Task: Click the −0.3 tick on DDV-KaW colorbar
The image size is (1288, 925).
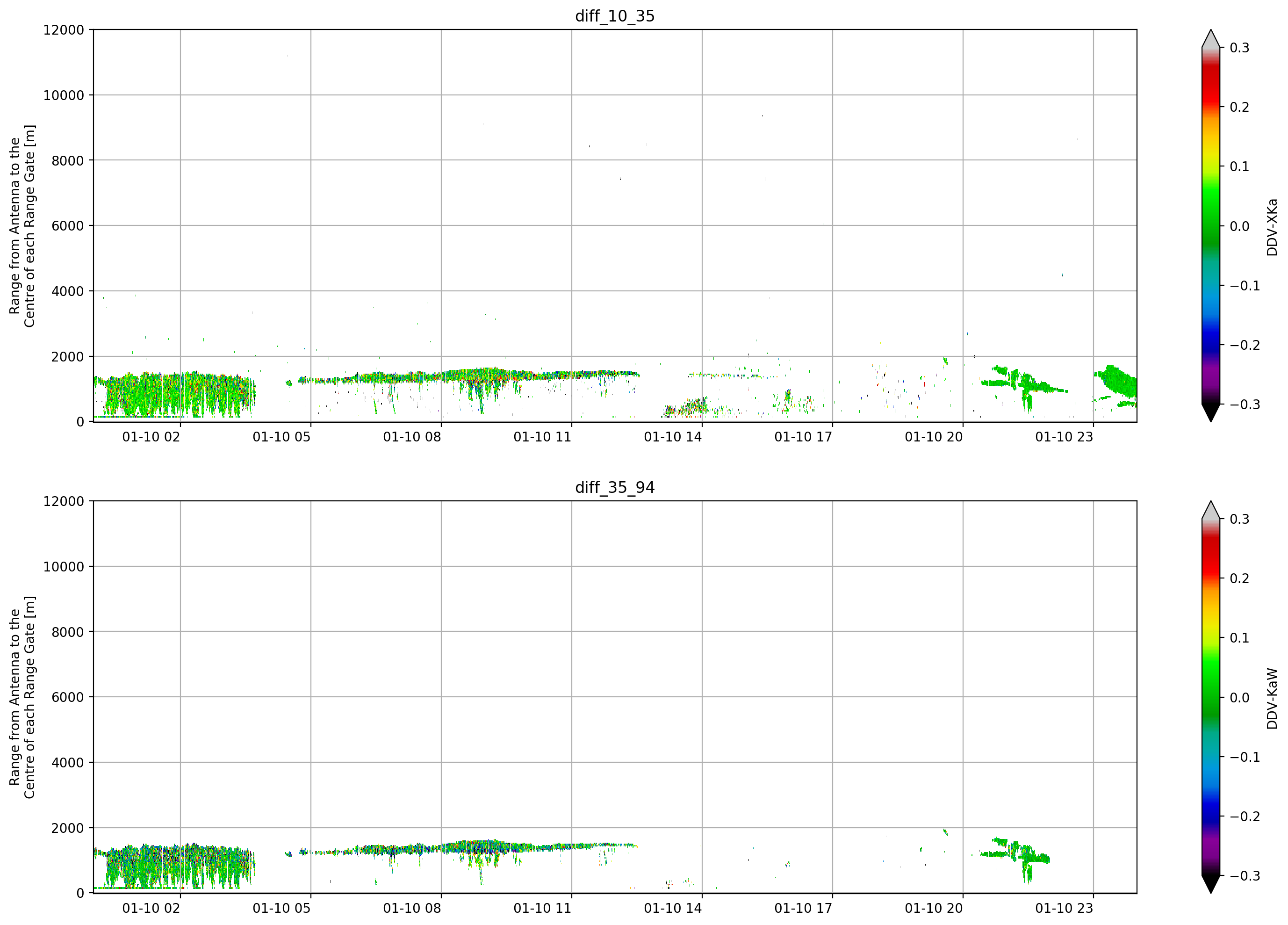Action: pyautogui.click(x=1245, y=875)
